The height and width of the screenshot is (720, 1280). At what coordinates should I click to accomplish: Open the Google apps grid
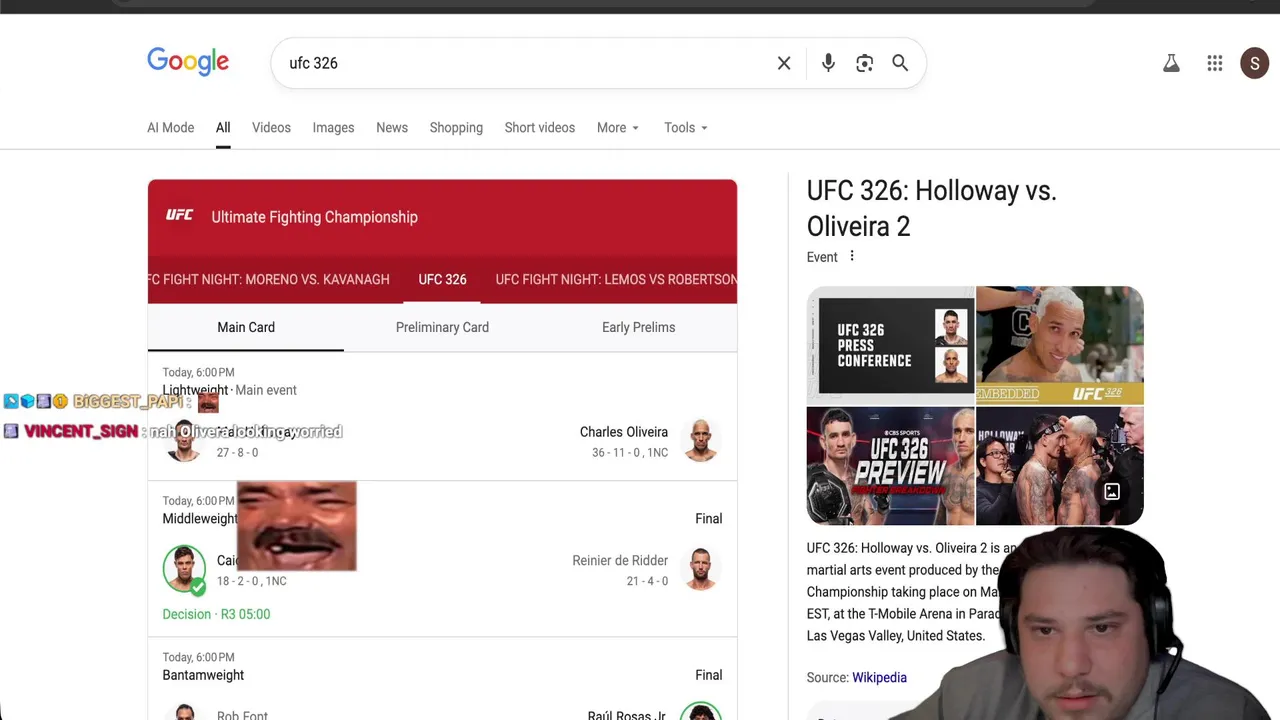pyautogui.click(x=1215, y=63)
